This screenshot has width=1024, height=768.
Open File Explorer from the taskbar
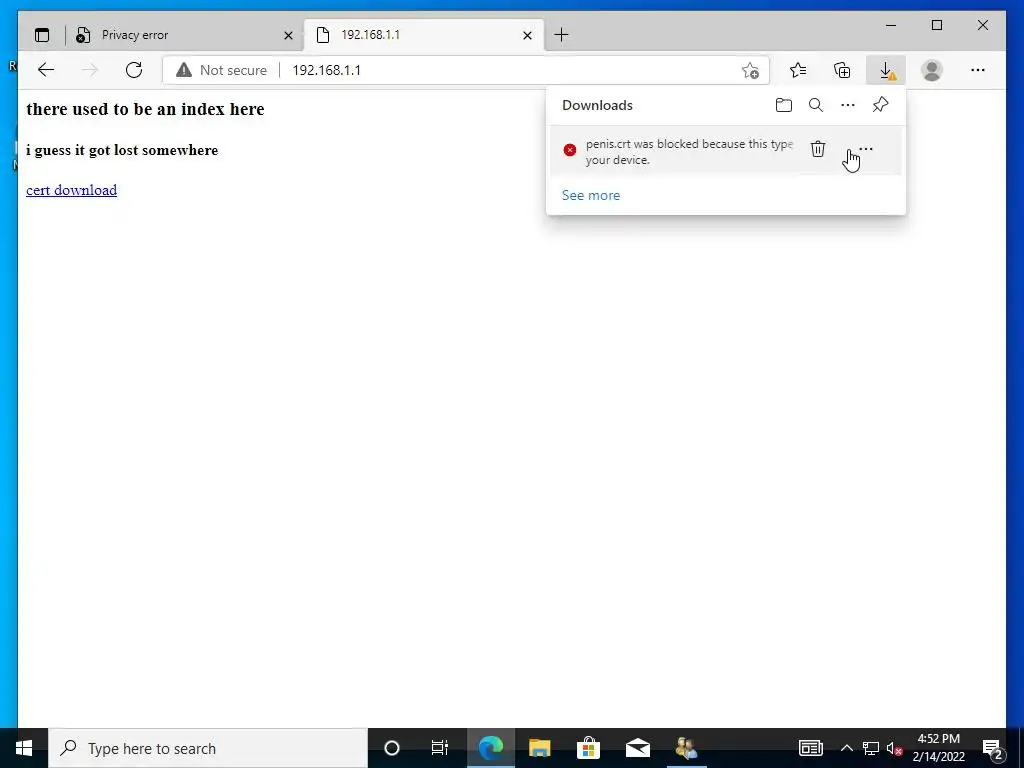pos(539,748)
